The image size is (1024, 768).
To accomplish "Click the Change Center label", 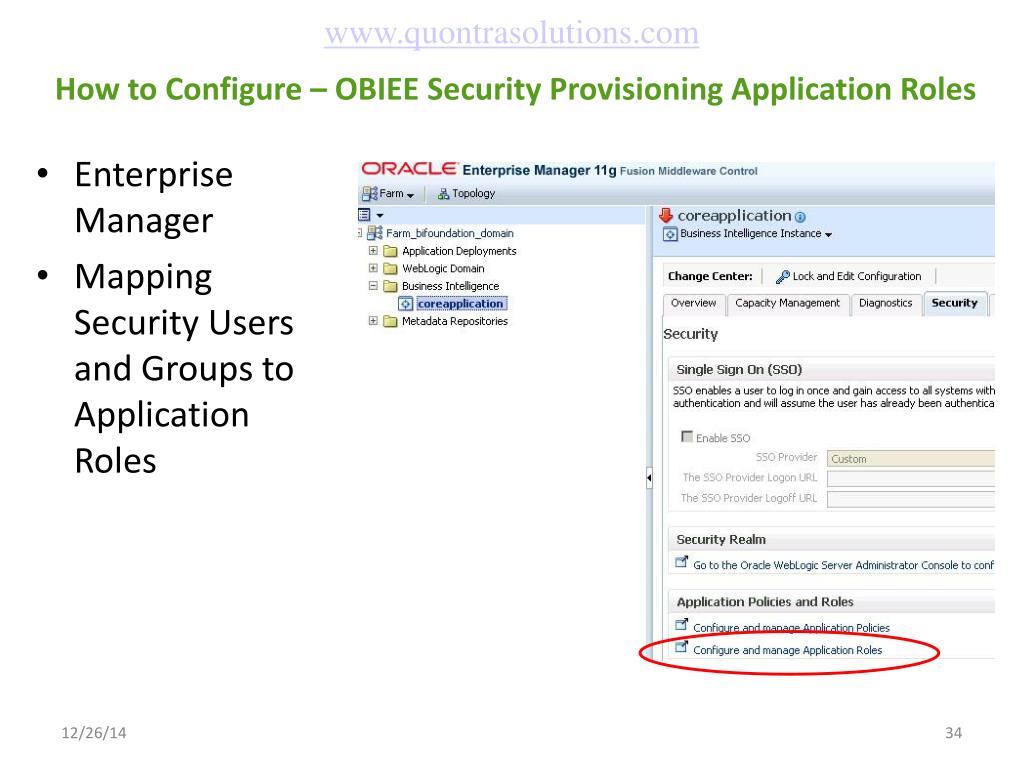I will point(710,276).
